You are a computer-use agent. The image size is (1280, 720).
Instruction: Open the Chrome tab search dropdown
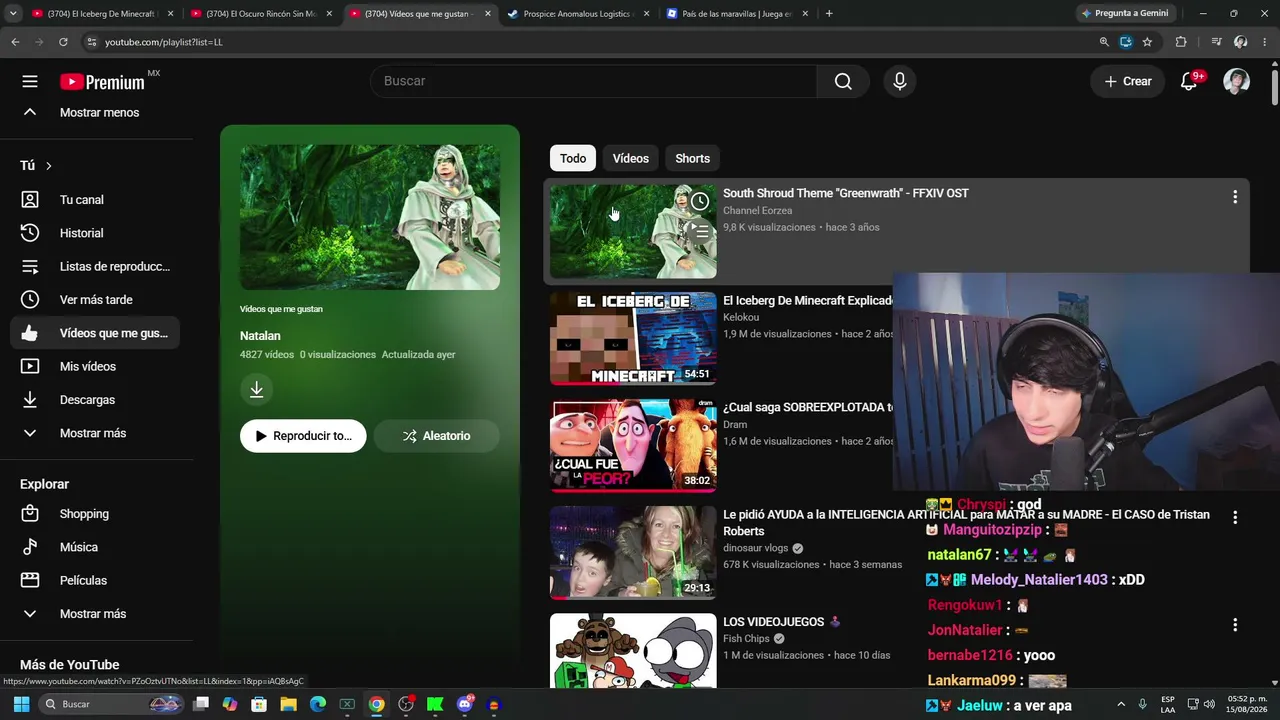[14, 13]
